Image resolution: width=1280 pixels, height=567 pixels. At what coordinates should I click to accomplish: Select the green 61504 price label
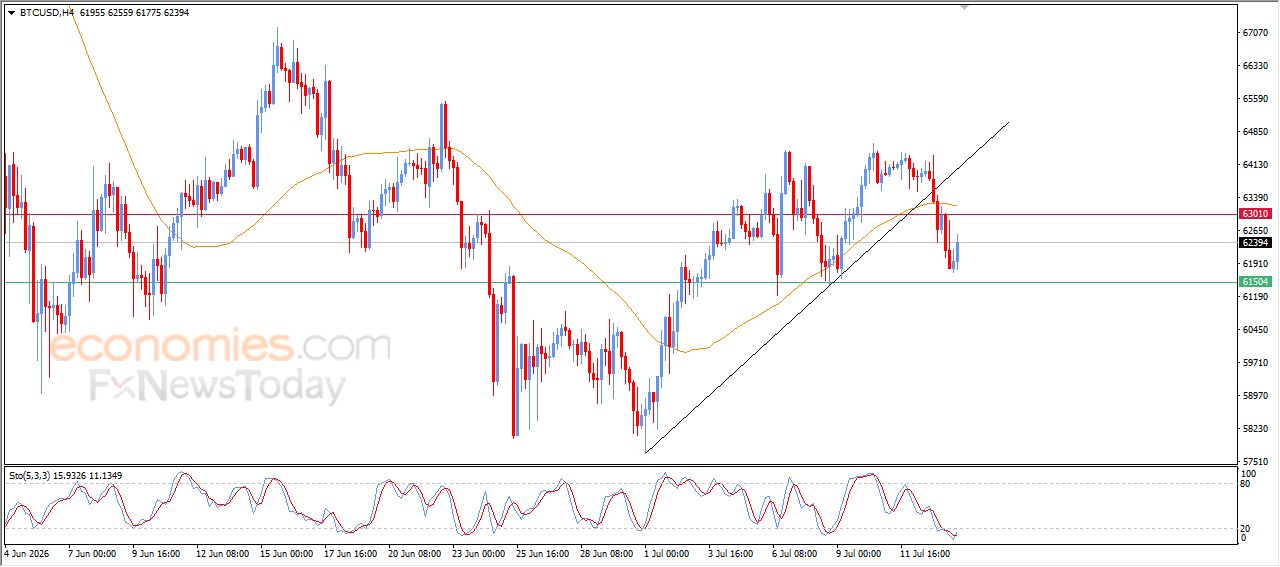pyautogui.click(x=1255, y=282)
